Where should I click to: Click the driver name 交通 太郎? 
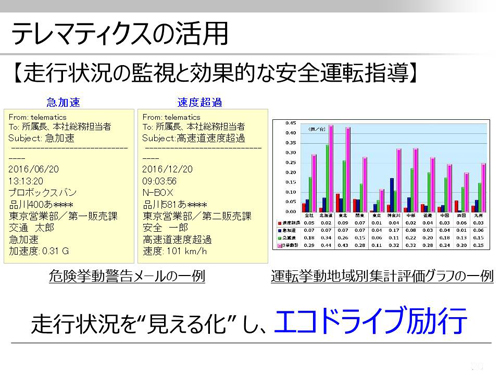click(31, 228)
